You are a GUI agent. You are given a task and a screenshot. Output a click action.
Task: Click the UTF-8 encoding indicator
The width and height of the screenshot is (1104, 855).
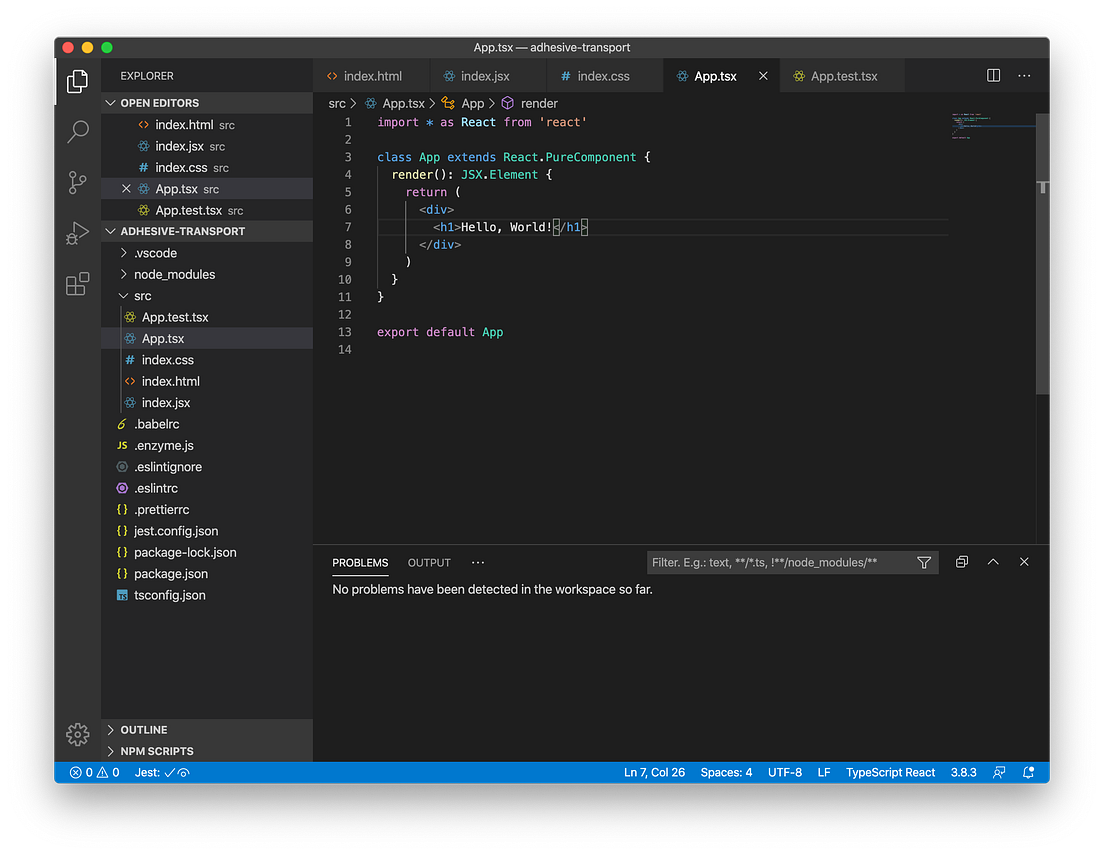click(785, 772)
